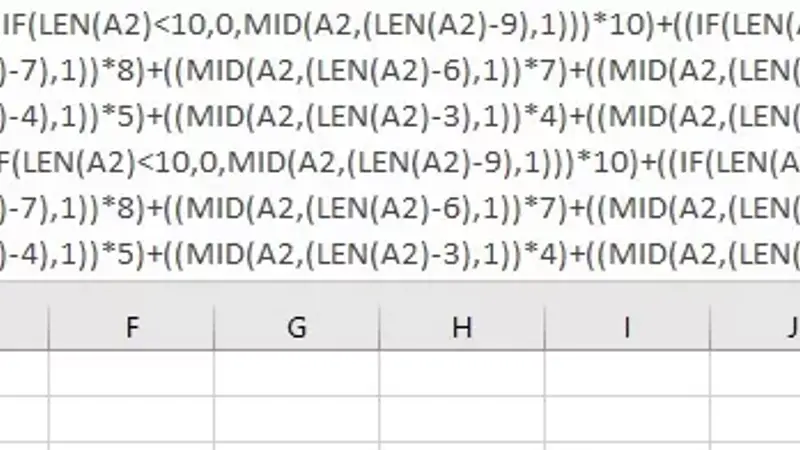The height and width of the screenshot is (450, 800).
Task: Select the first visible cell under column G
Action: (297, 373)
